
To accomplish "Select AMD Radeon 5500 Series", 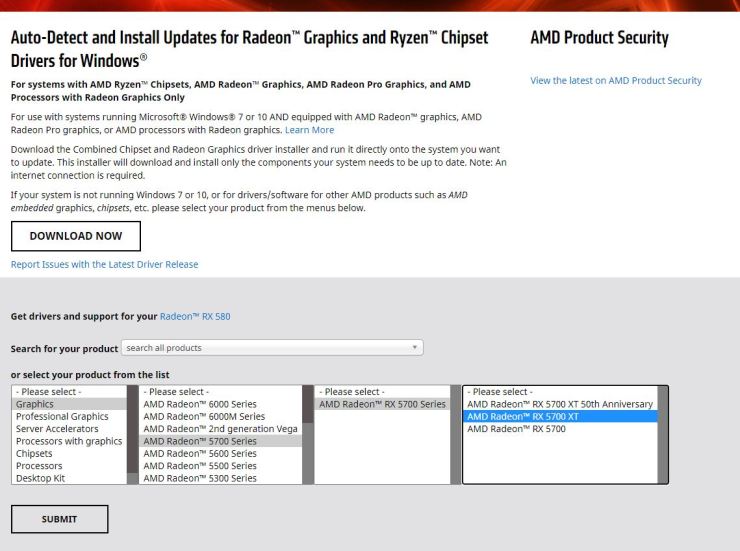I will 220,465.
